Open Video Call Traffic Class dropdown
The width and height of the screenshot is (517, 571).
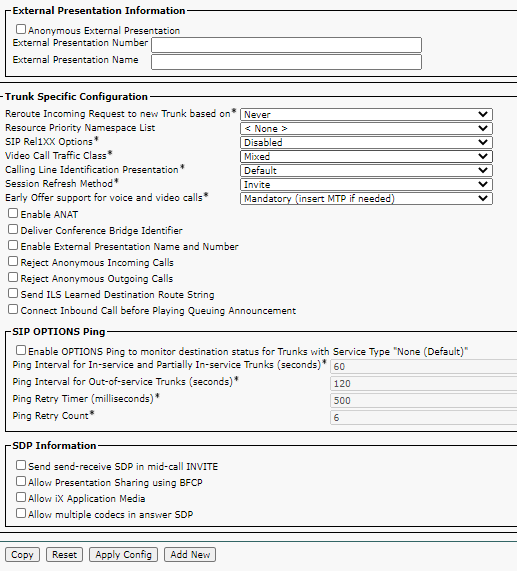(x=366, y=157)
